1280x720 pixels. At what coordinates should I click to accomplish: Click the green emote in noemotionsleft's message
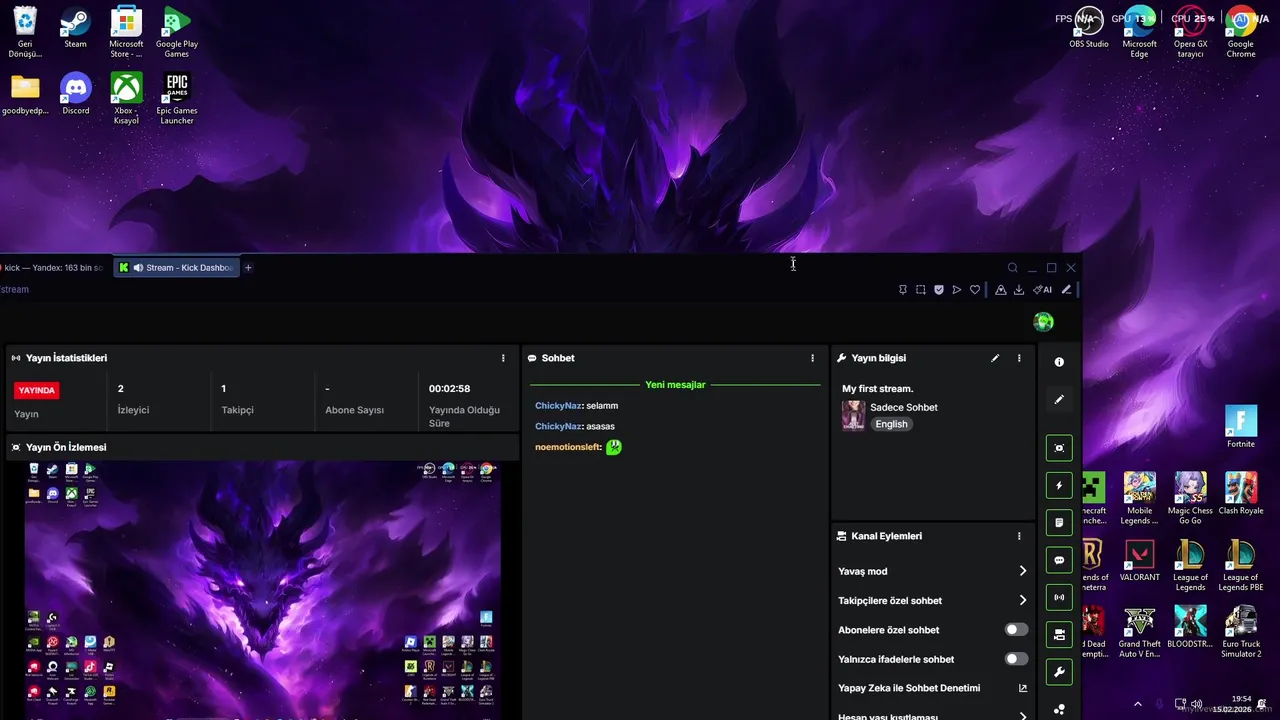[x=614, y=447]
